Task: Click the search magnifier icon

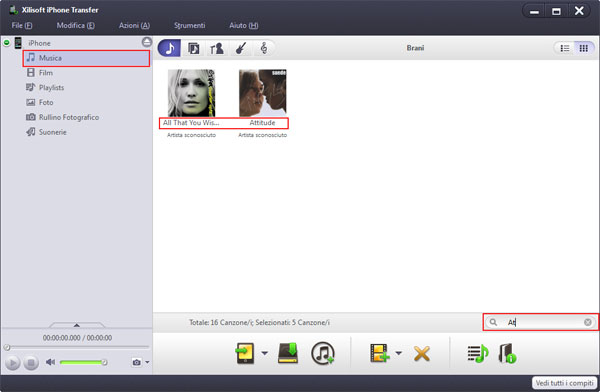Action: (x=493, y=322)
